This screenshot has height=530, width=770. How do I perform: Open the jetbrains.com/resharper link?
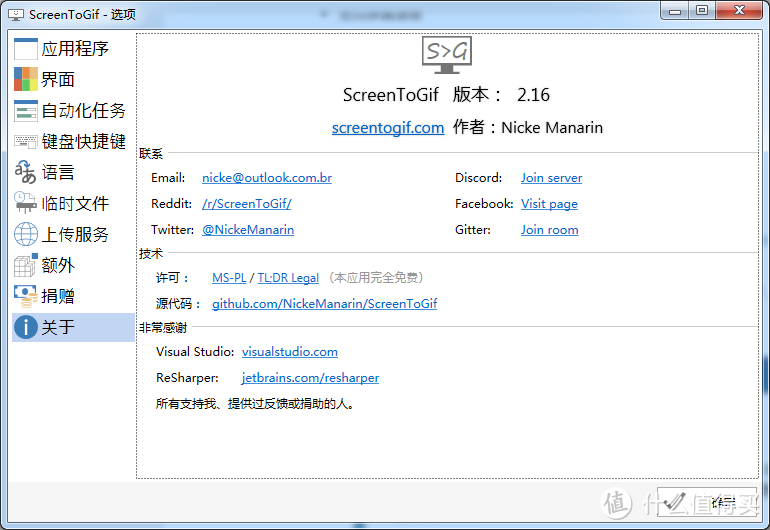point(310,378)
